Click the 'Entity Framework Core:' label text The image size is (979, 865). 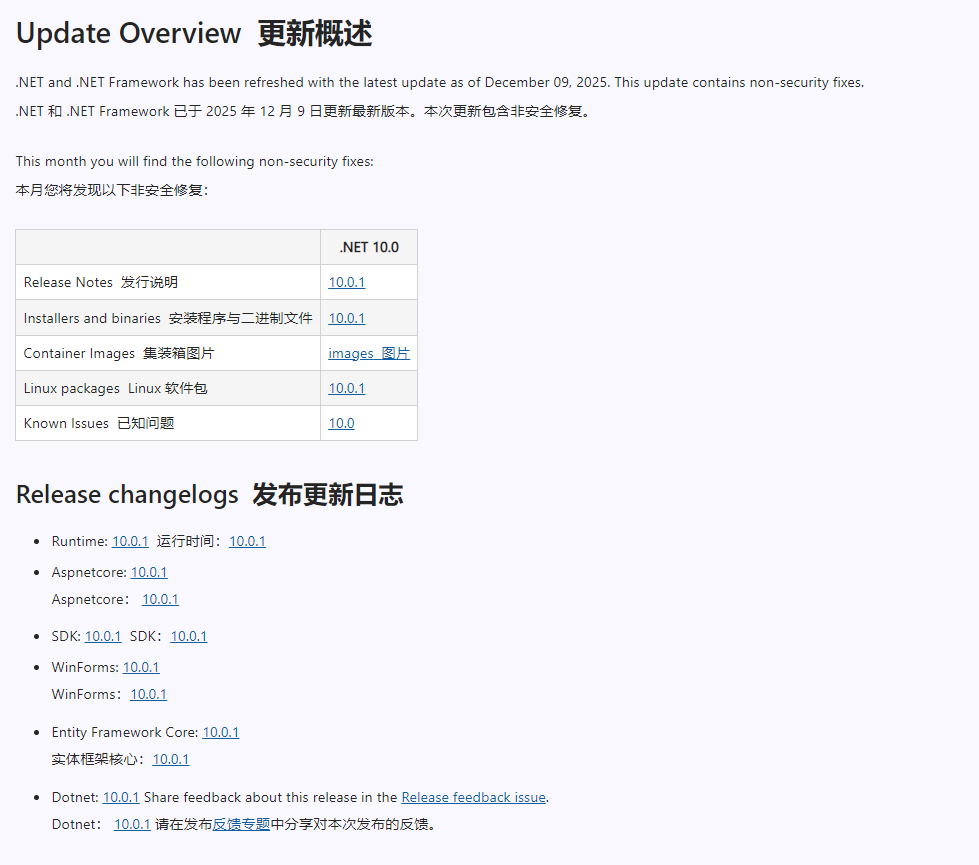click(x=125, y=733)
